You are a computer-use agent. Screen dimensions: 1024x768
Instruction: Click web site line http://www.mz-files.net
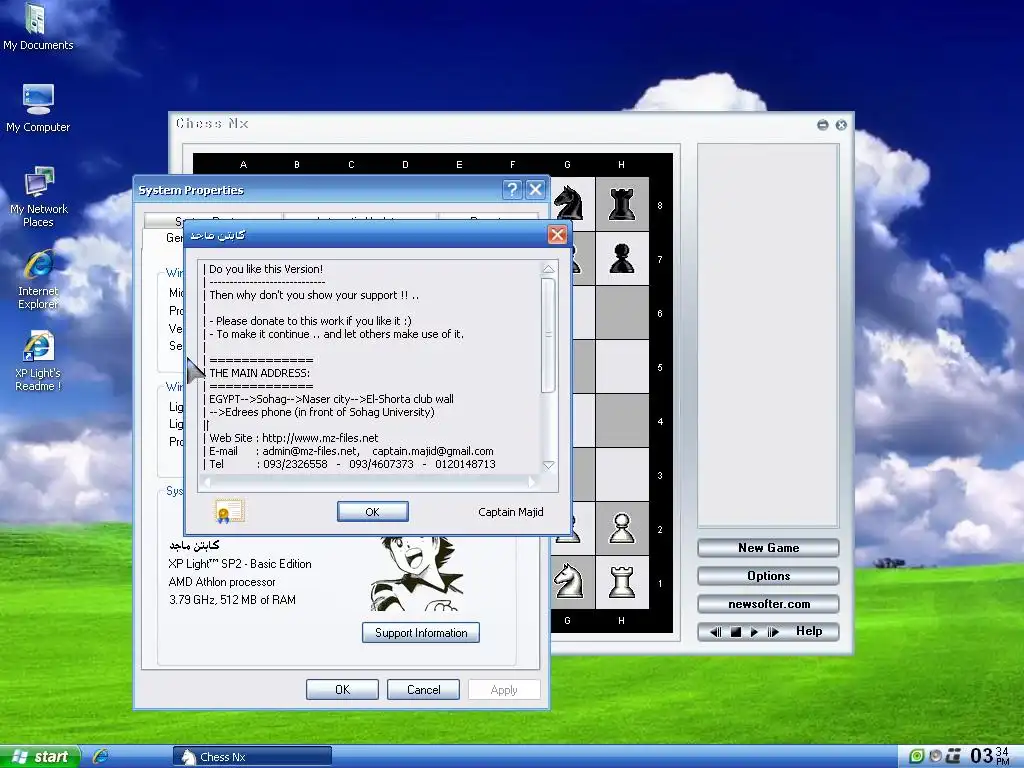point(293,438)
